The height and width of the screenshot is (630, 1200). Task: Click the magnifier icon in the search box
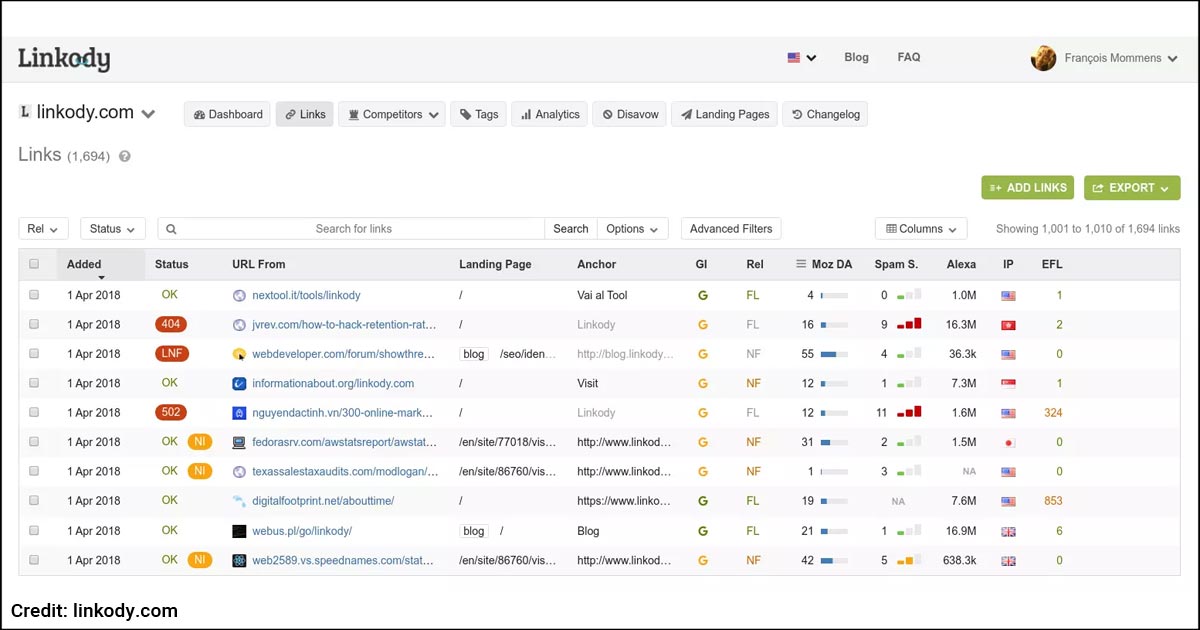(x=171, y=229)
